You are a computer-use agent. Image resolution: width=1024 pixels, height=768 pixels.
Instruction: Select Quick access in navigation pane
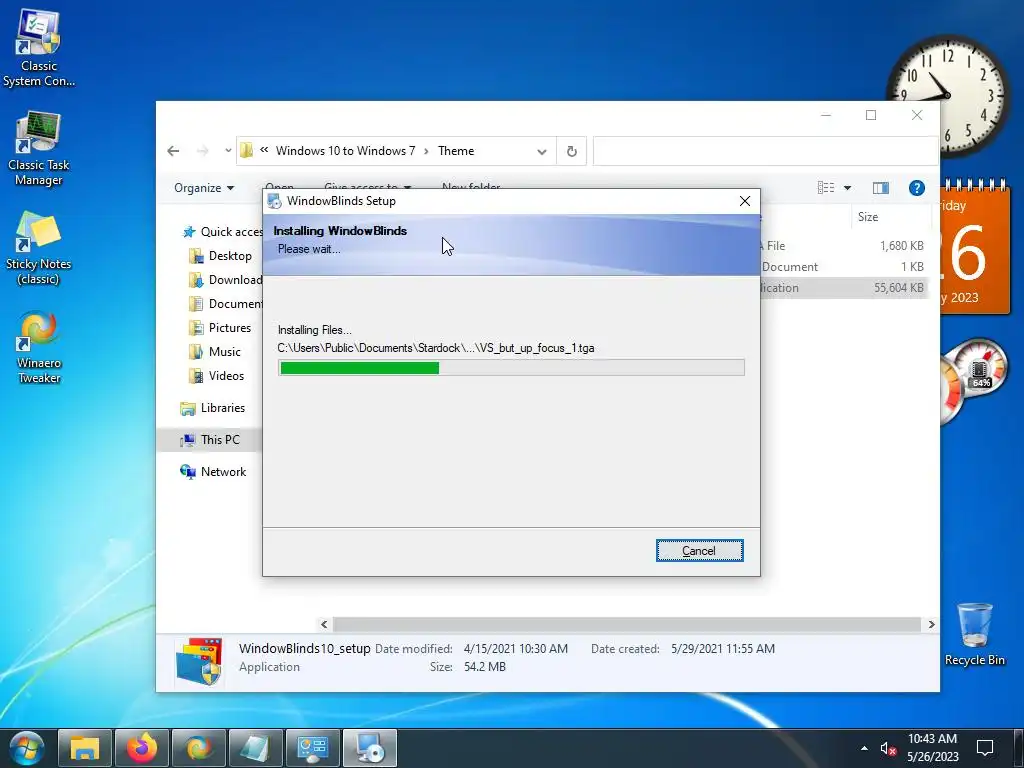pyautogui.click(x=223, y=232)
